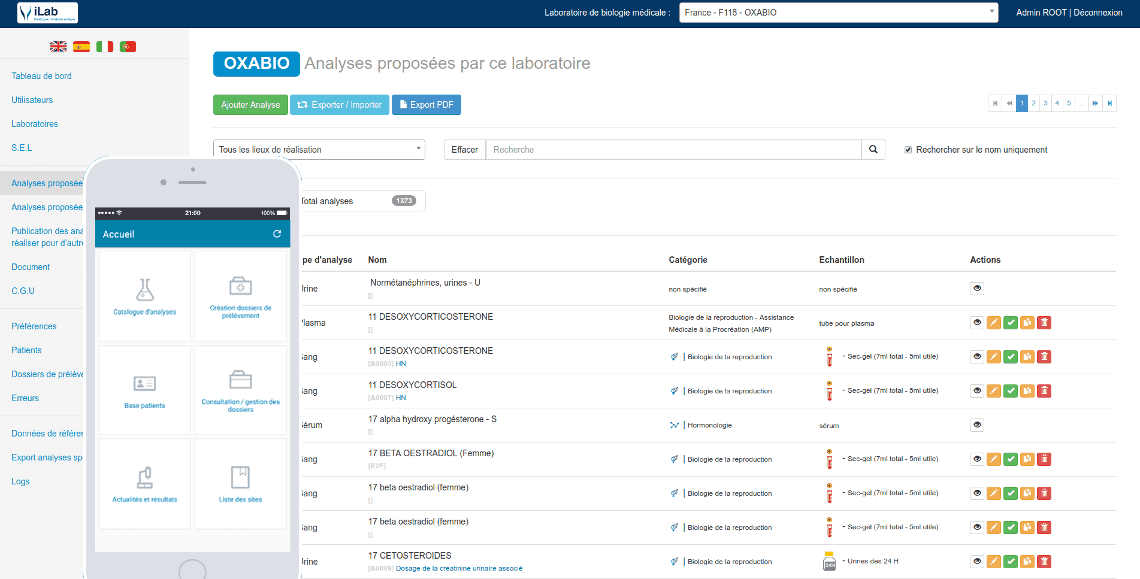Open Catalogue d'analyses tile on phone
Screen dimensions: 1140x579
145,297
